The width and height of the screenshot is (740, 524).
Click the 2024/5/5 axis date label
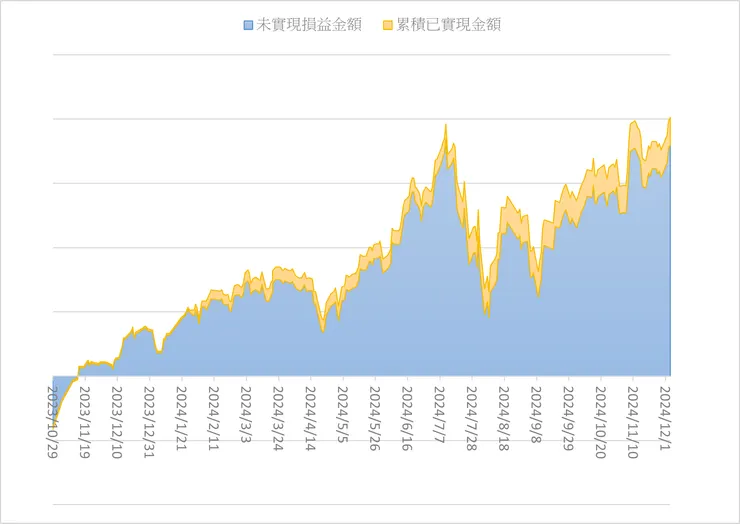point(342,414)
